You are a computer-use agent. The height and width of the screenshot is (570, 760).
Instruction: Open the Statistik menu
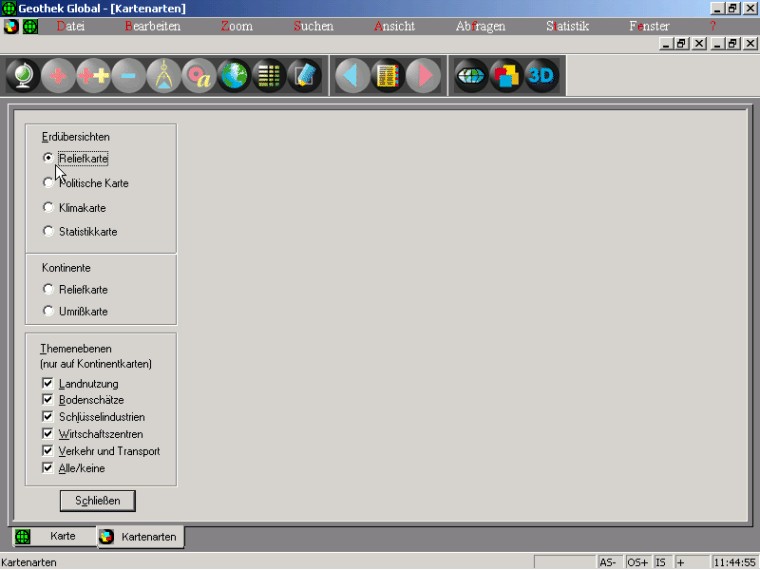(567, 26)
